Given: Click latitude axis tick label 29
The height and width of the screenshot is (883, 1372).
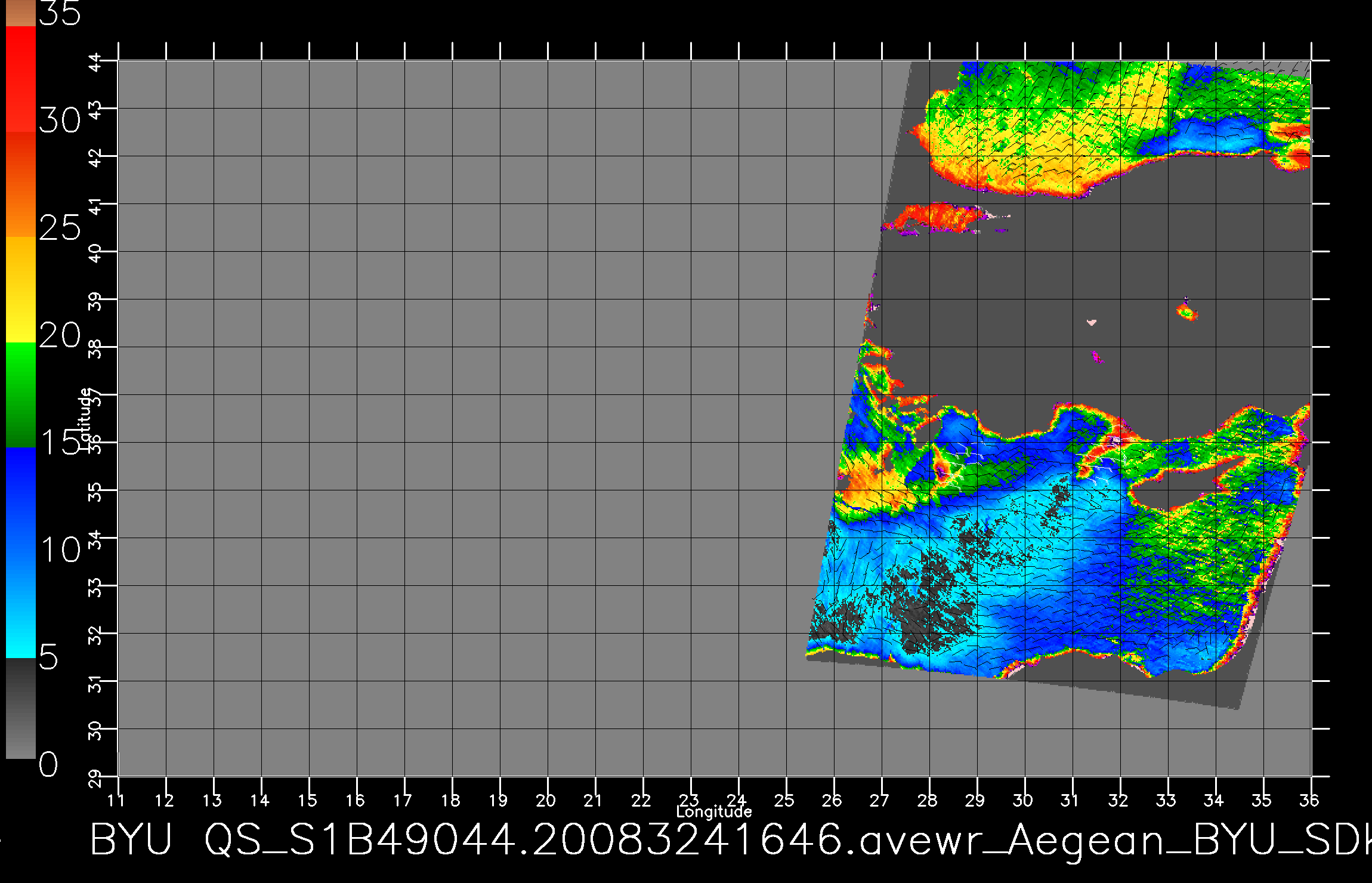Looking at the screenshot, I should click(x=96, y=779).
